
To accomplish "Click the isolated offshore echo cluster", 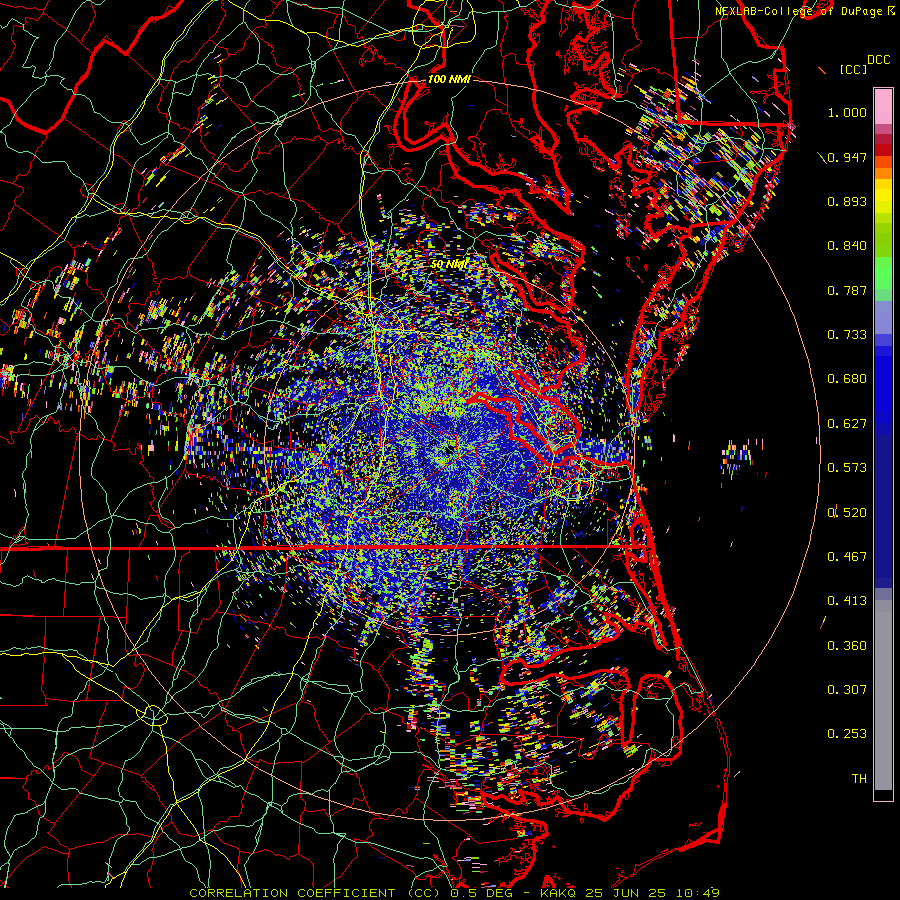I will coord(738,455).
